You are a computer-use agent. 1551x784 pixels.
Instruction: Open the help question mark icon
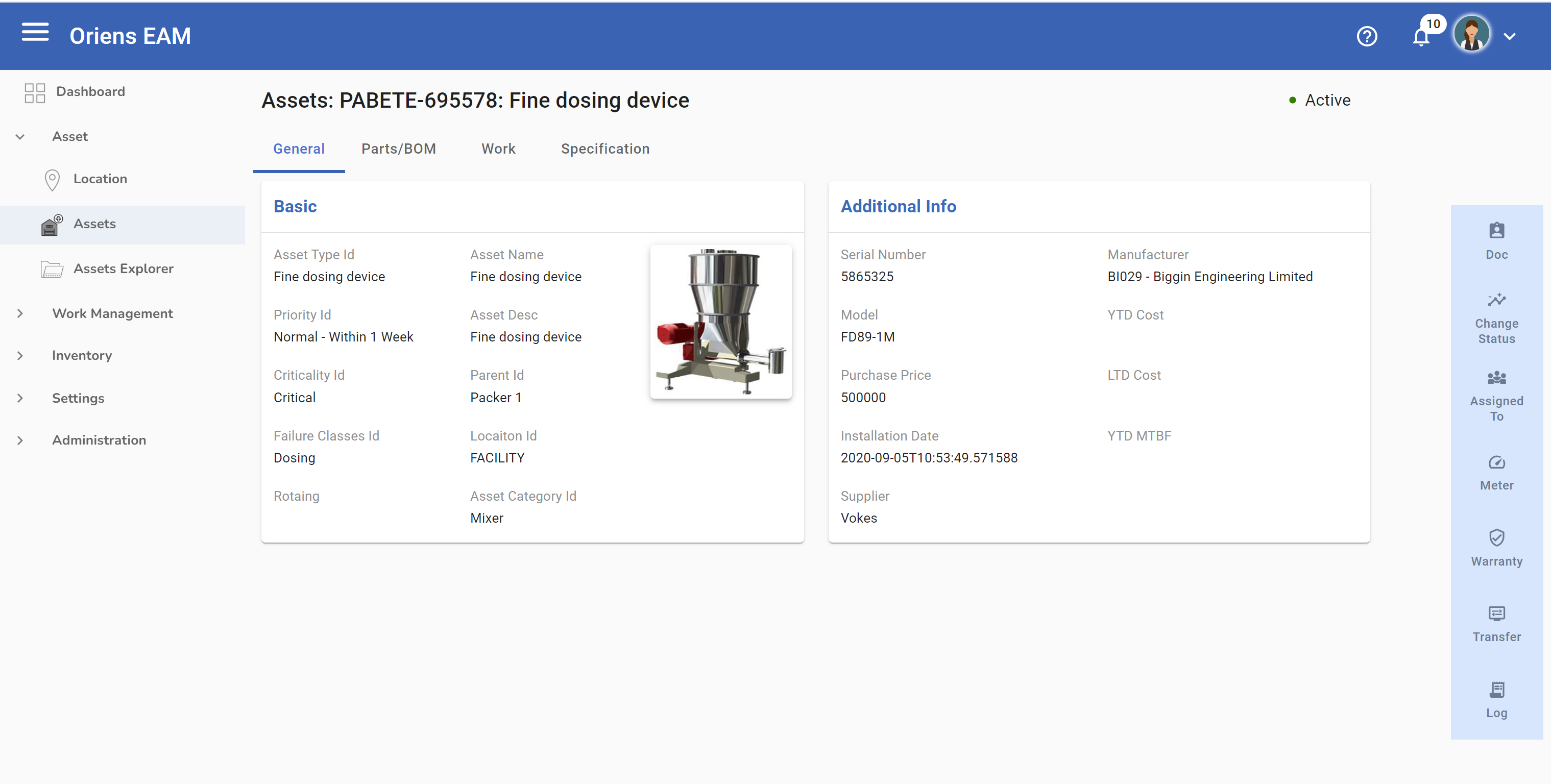pos(1367,36)
